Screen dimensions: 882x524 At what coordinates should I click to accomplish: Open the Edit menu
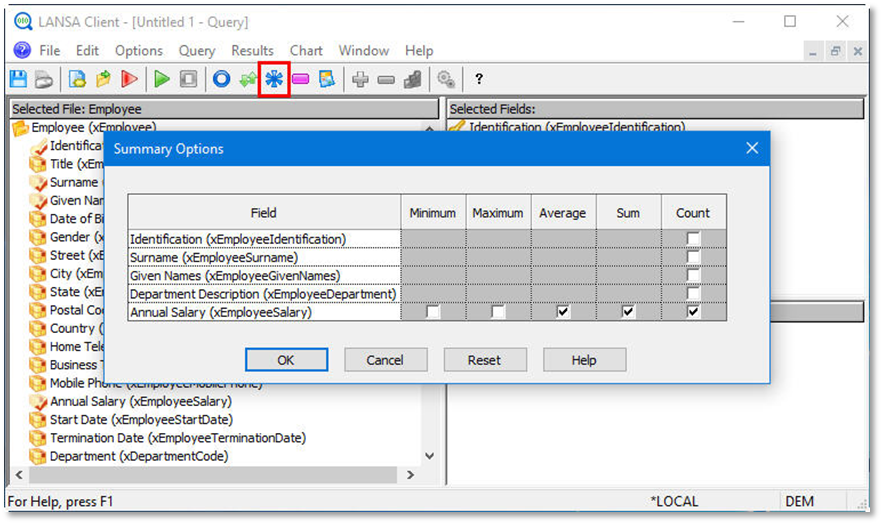coord(87,51)
